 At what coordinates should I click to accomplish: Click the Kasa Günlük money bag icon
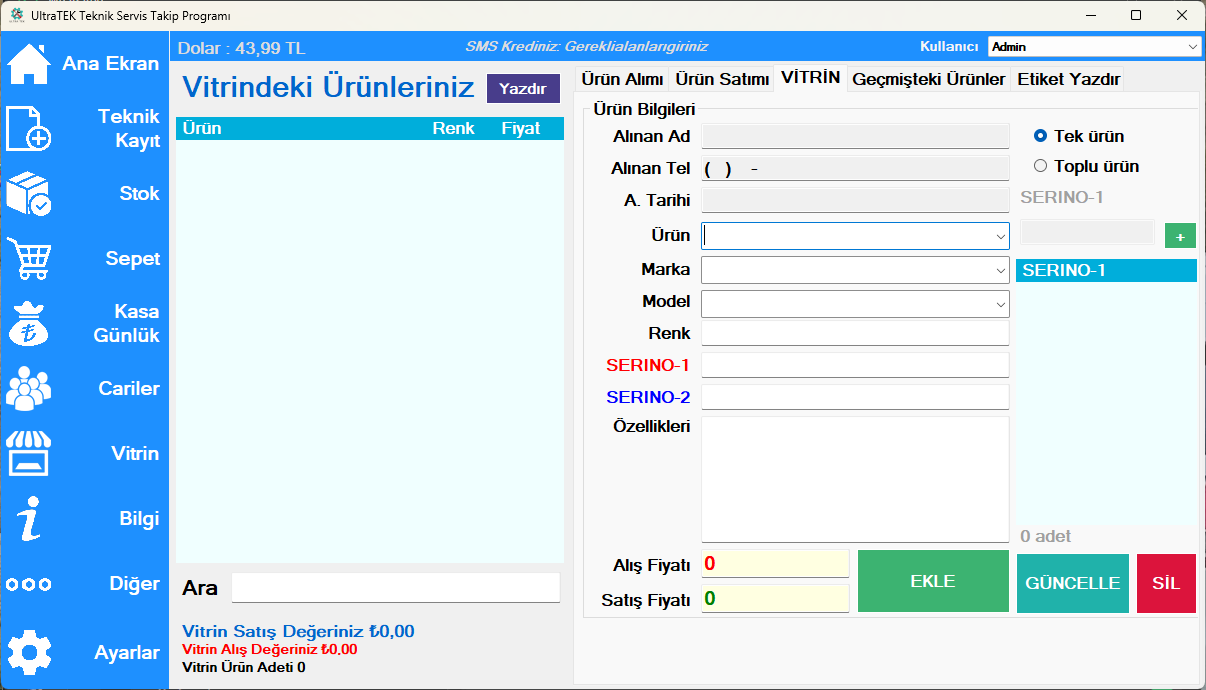29,324
